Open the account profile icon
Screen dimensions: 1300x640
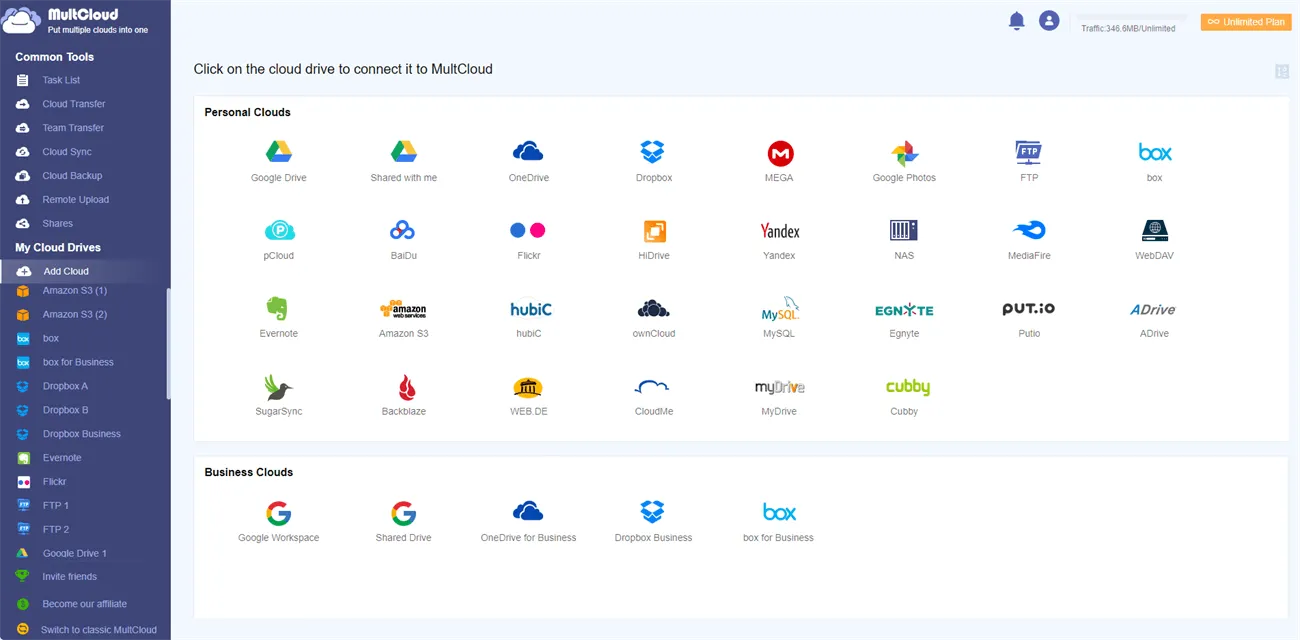coord(1049,19)
